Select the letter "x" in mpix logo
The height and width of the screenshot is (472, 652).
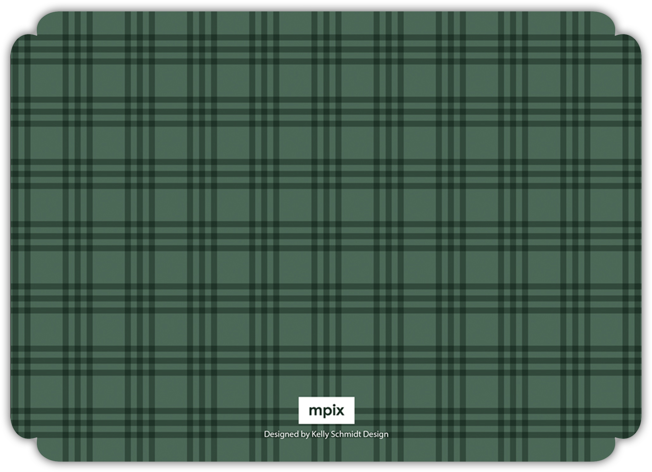point(339,410)
